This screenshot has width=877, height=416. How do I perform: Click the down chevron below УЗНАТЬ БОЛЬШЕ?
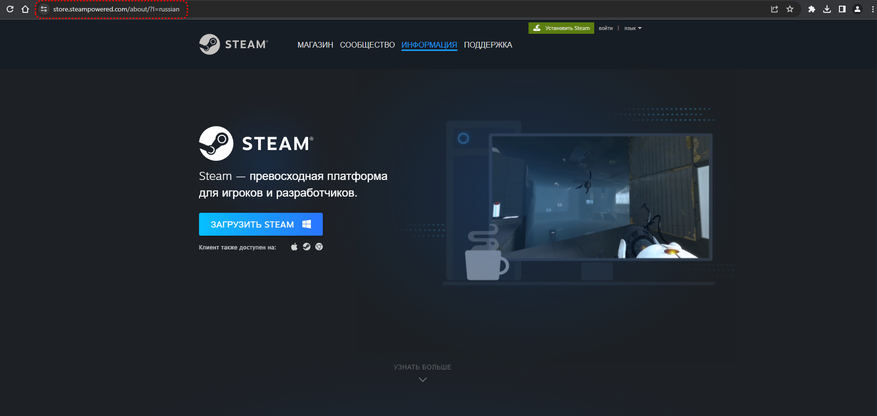(x=423, y=380)
